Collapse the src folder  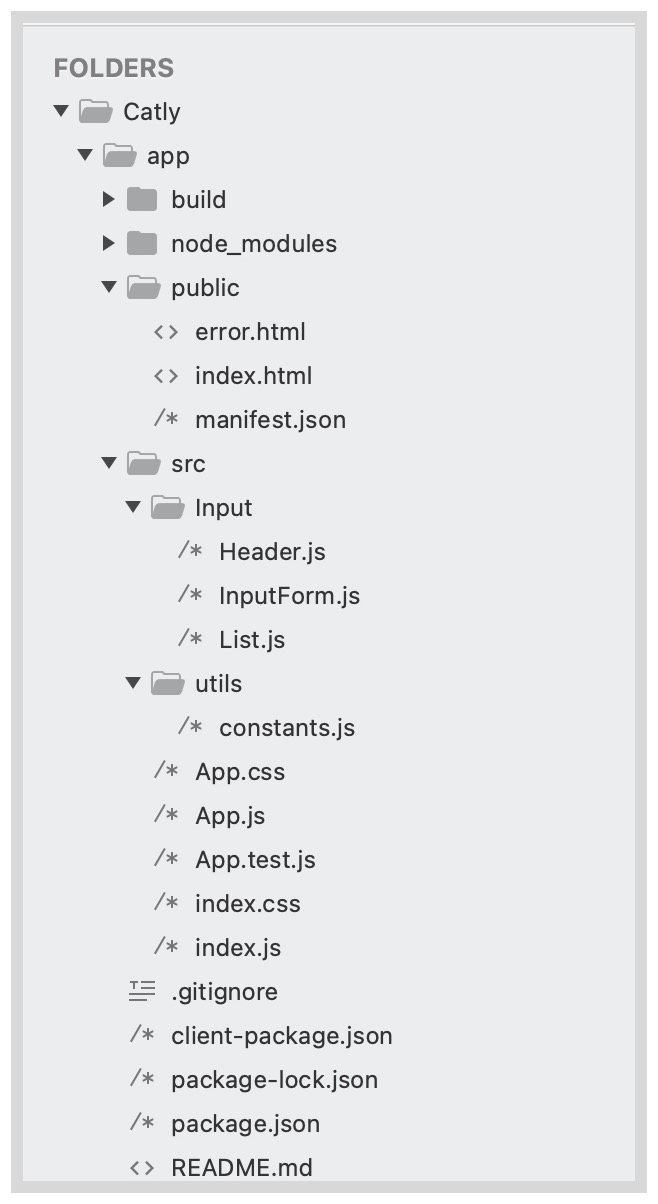tap(108, 463)
